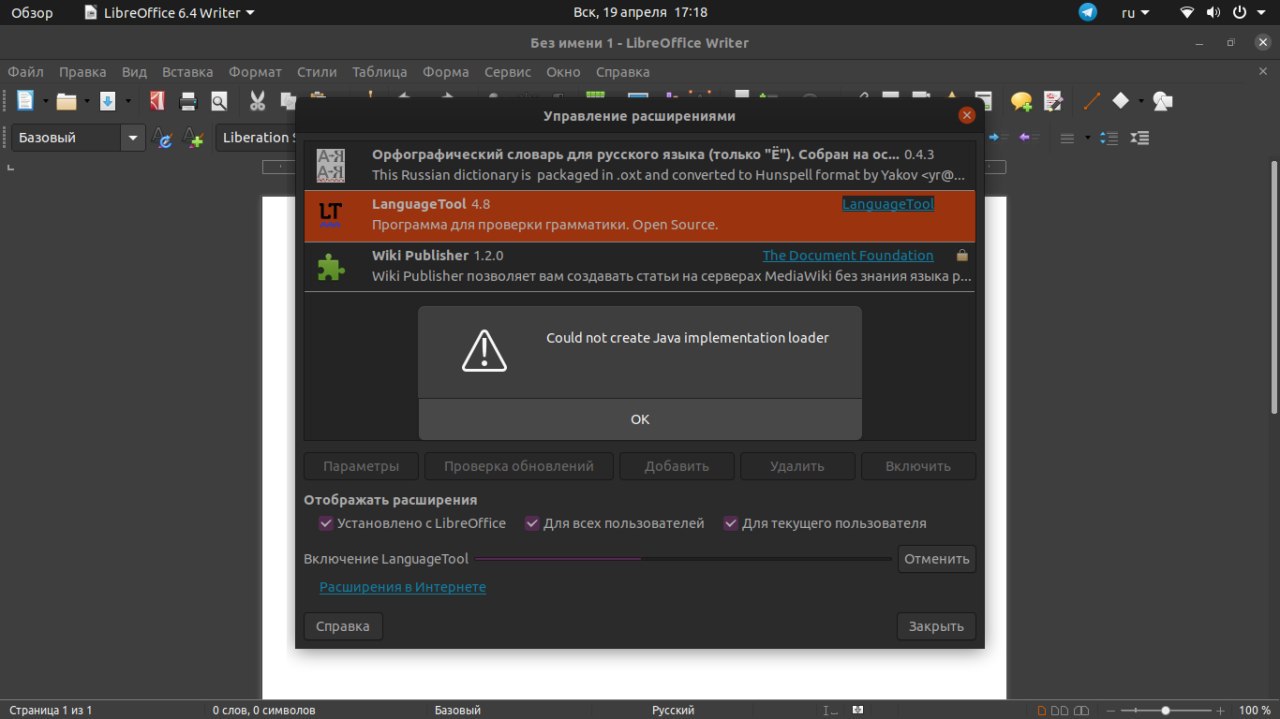Click the Отменить button
The width and height of the screenshot is (1280, 719).
coord(936,559)
